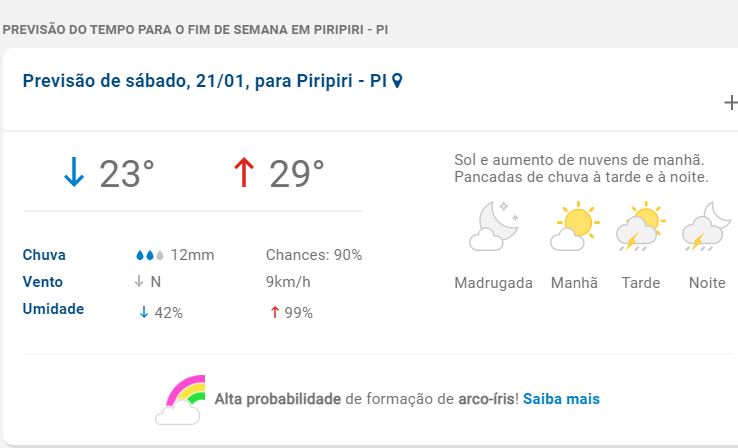
Task: Click the Chuva label
Action: click(44, 255)
